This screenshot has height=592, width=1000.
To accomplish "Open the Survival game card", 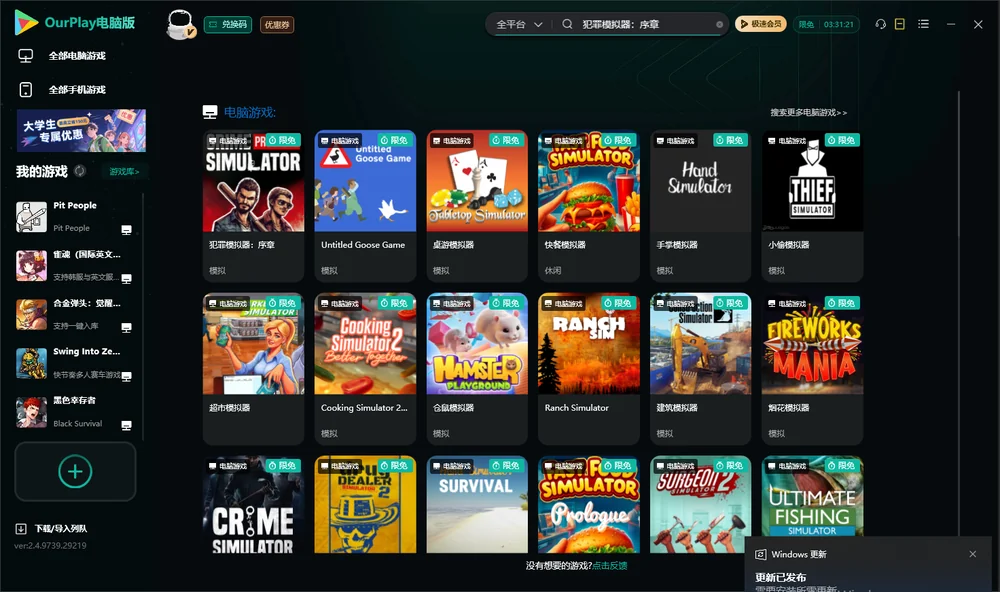I will [x=477, y=504].
